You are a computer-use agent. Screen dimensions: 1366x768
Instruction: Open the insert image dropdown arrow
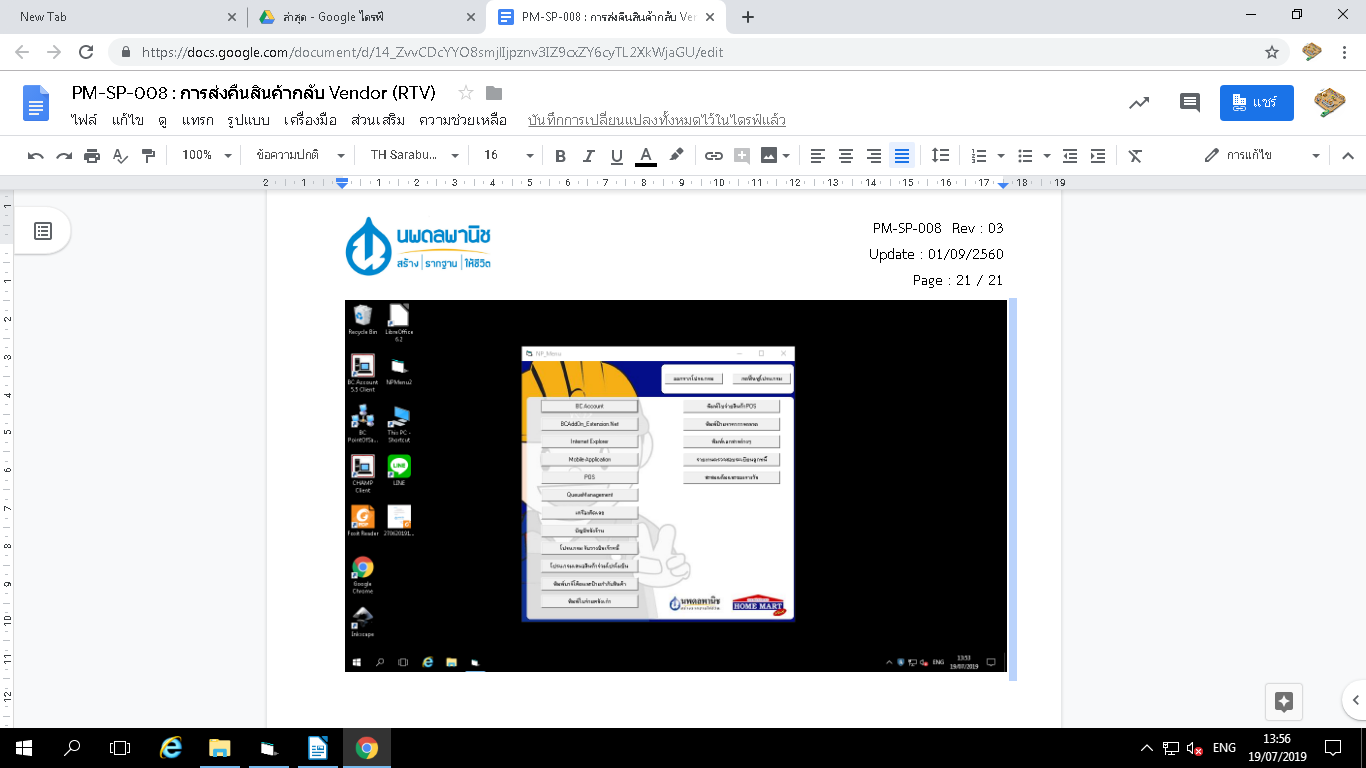pyautogui.click(x=787, y=156)
